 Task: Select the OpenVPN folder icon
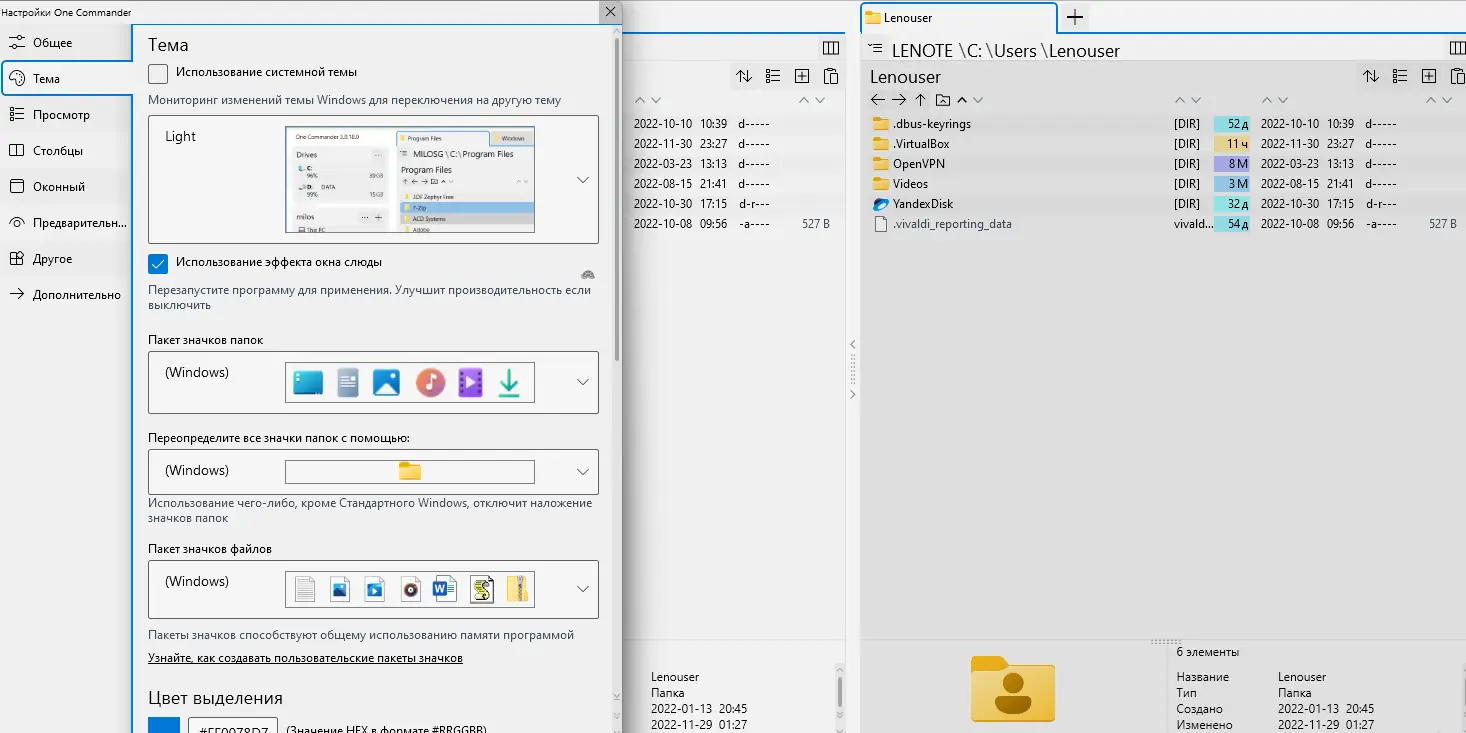(x=880, y=164)
